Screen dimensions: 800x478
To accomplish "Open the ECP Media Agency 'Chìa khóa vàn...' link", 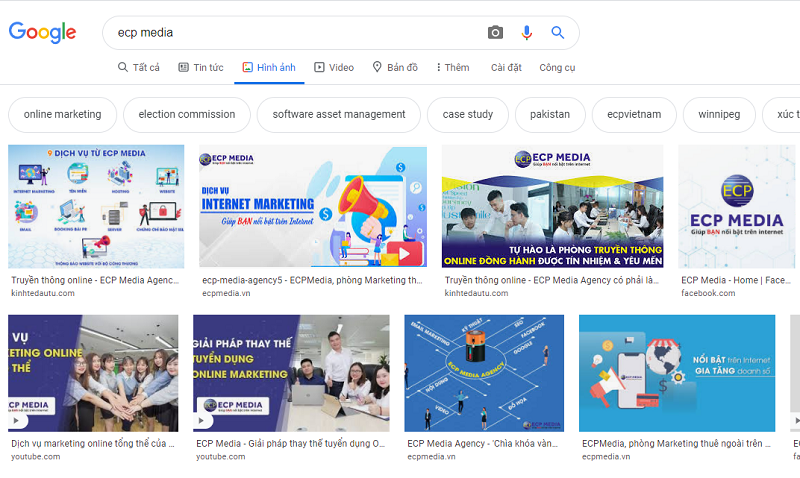I will pyautogui.click(x=482, y=443).
